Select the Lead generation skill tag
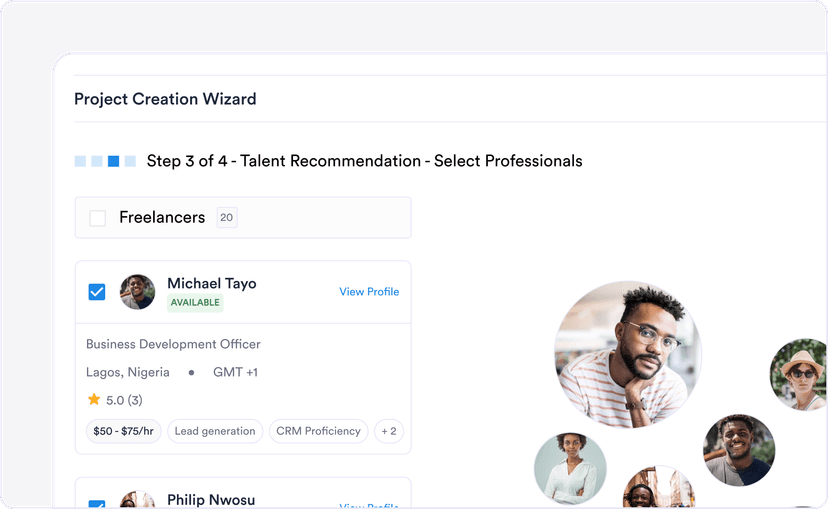Screen dimensions: 828x509 [x=215, y=431]
